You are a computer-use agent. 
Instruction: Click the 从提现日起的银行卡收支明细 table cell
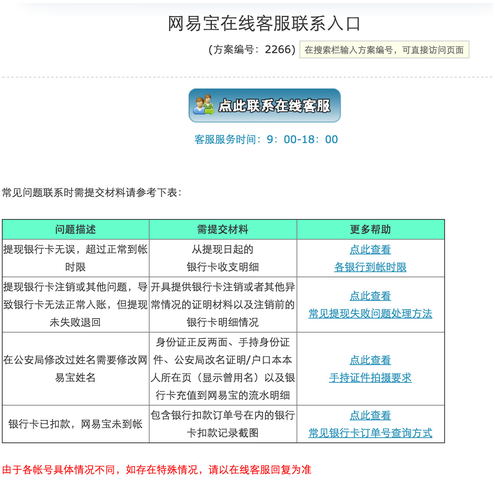coord(223,258)
